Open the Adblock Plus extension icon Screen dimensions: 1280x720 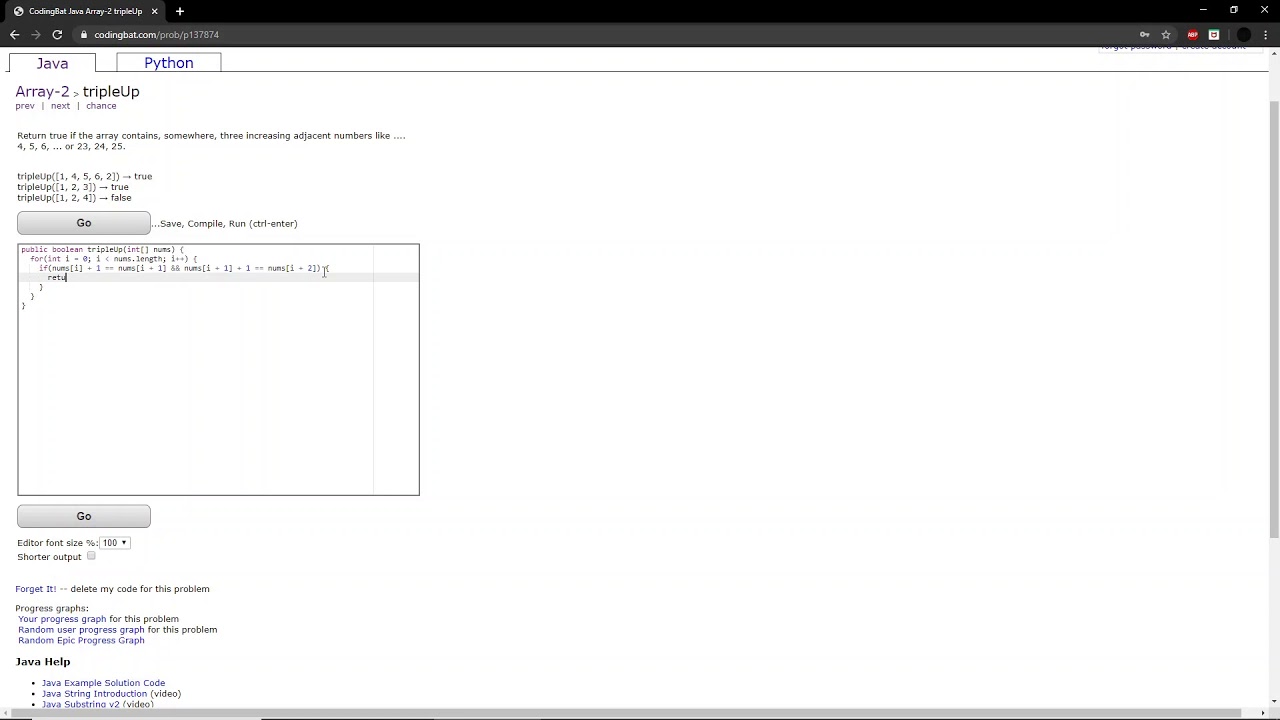tap(1192, 35)
